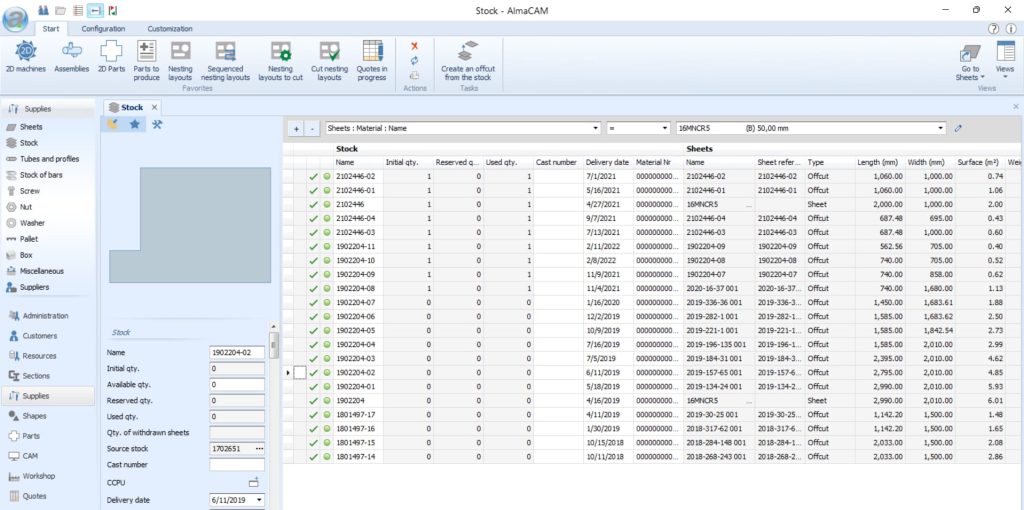Click the red delete X action icon
Screen dimensions: 1024x510
pyautogui.click(x=414, y=46)
